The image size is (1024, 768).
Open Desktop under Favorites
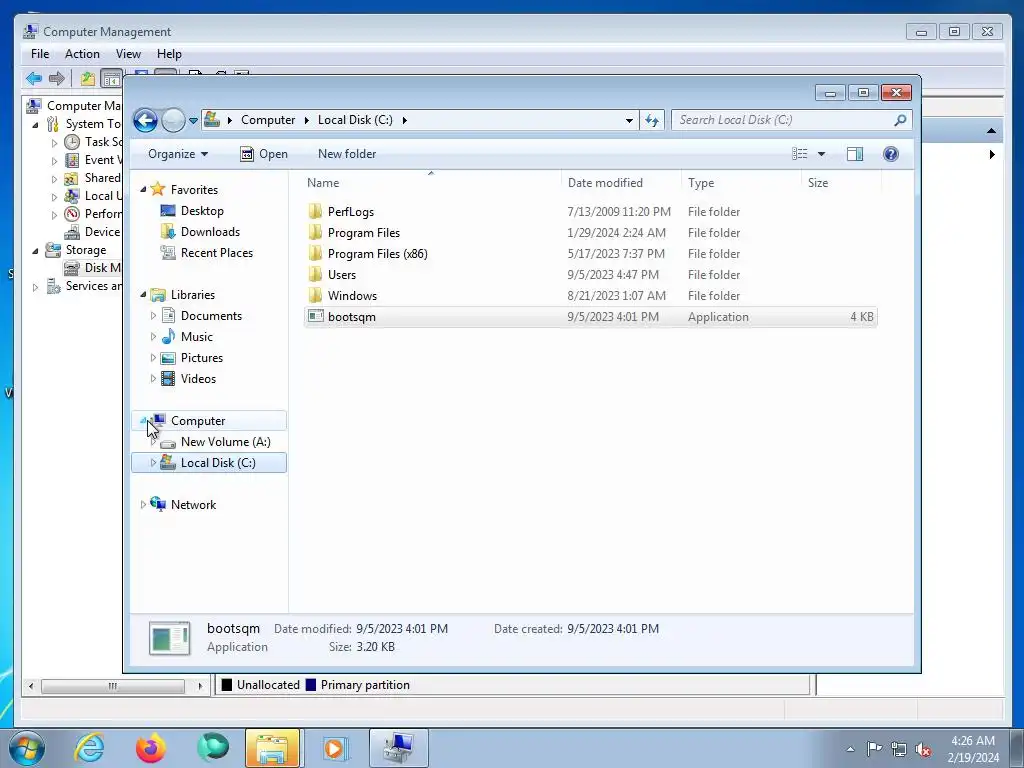[x=202, y=211]
